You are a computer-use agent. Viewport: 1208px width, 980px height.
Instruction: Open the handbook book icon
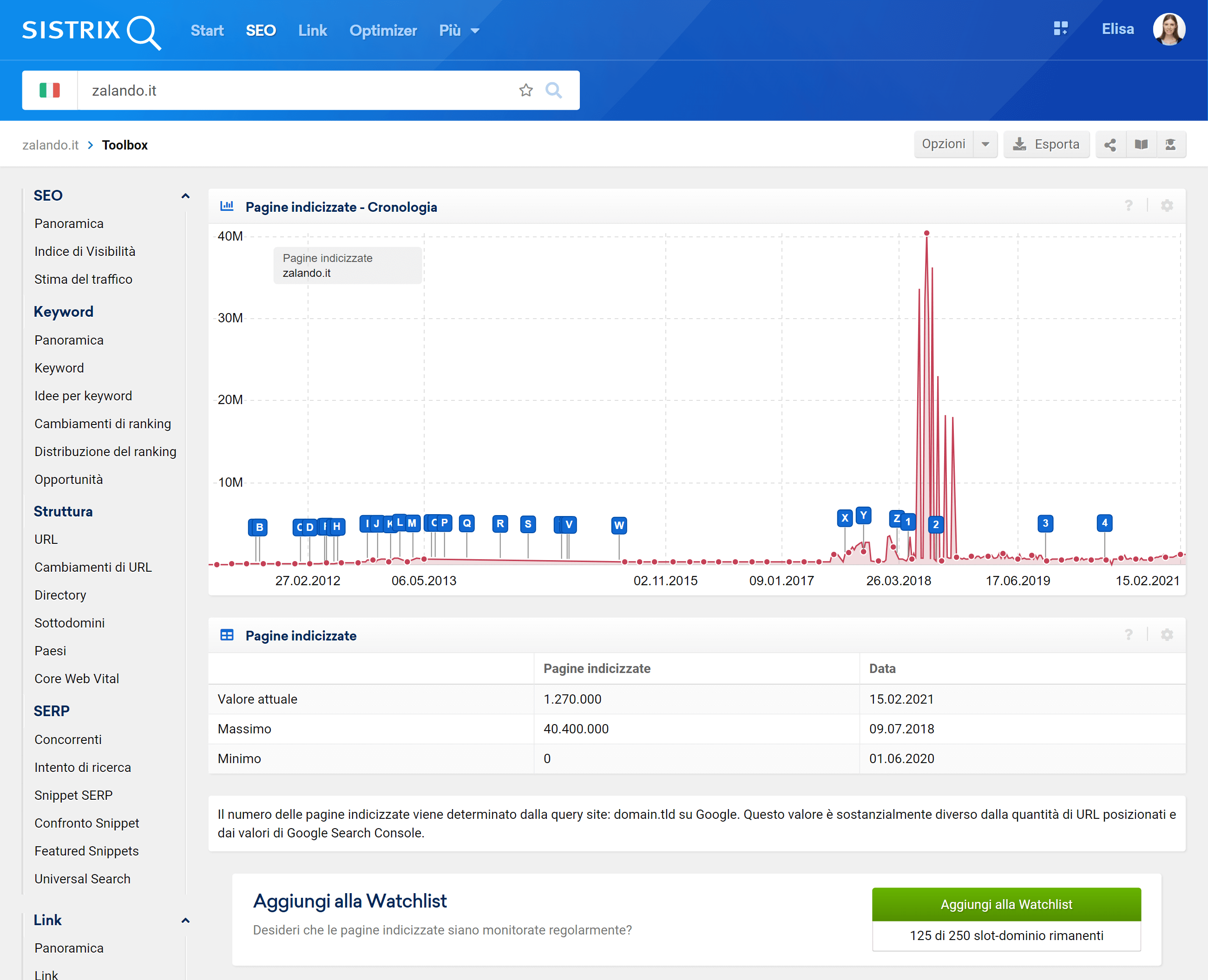(x=1141, y=144)
